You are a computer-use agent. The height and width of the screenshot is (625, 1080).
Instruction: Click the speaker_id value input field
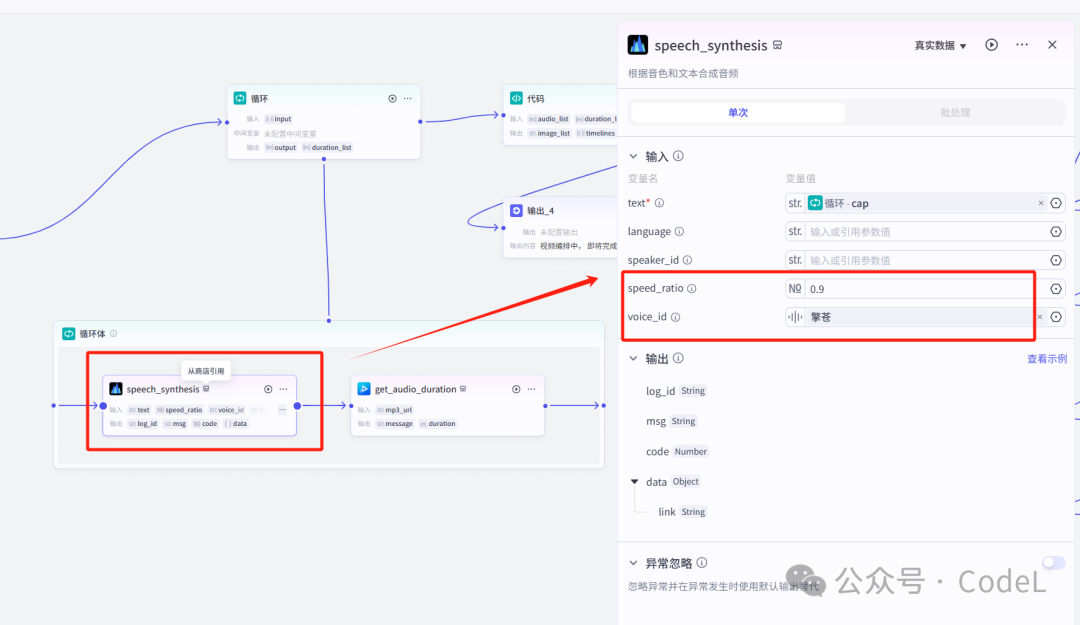pos(926,260)
